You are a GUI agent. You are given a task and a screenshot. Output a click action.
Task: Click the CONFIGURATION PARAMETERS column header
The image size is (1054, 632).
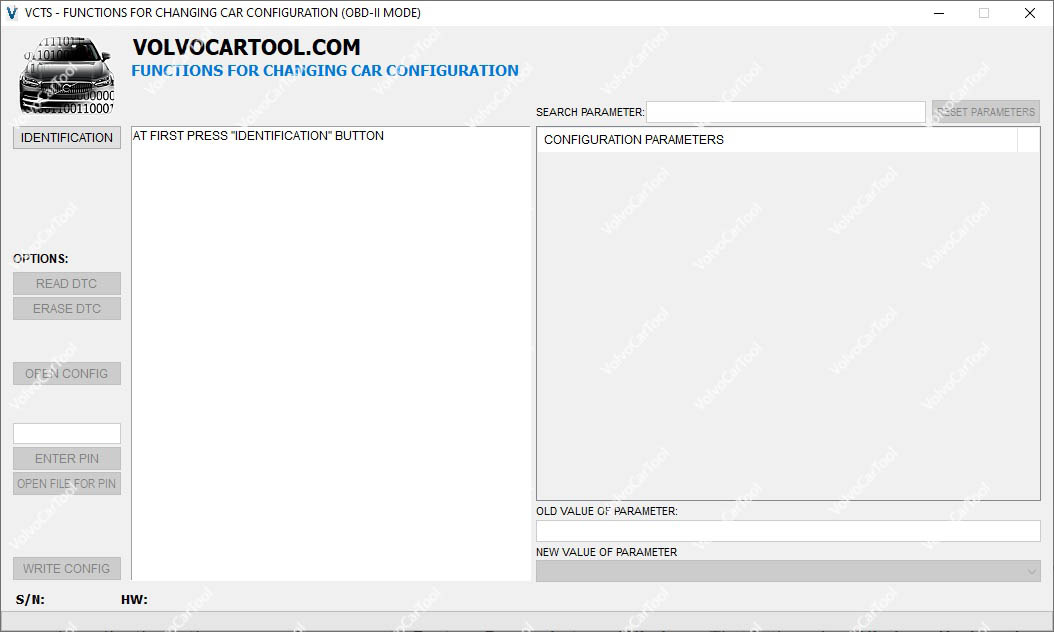coord(776,140)
